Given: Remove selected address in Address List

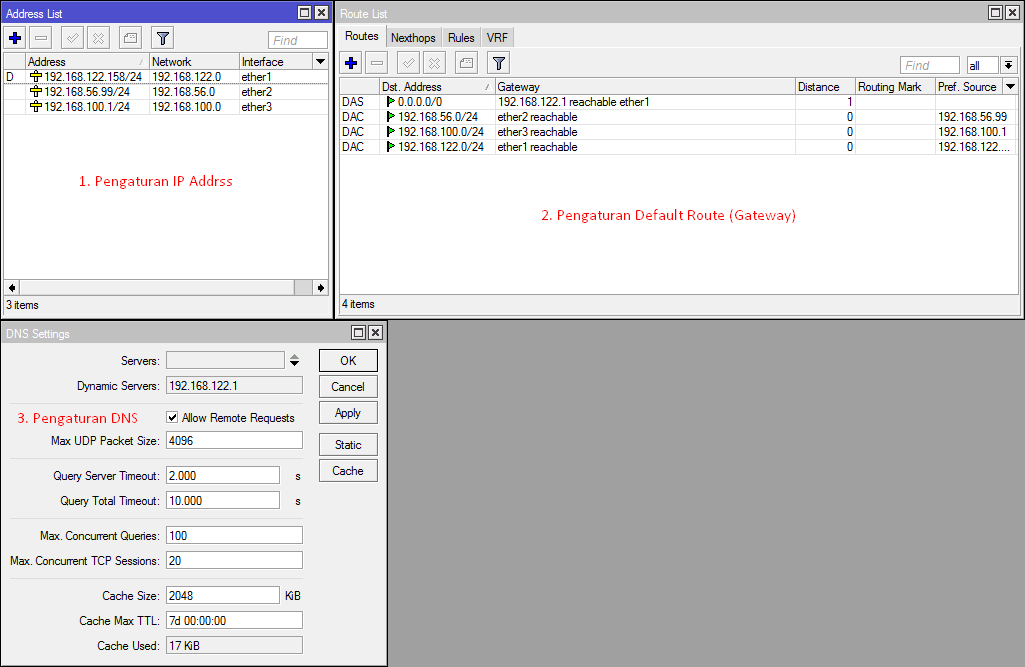Looking at the screenshot, I should tap(41, 38).
